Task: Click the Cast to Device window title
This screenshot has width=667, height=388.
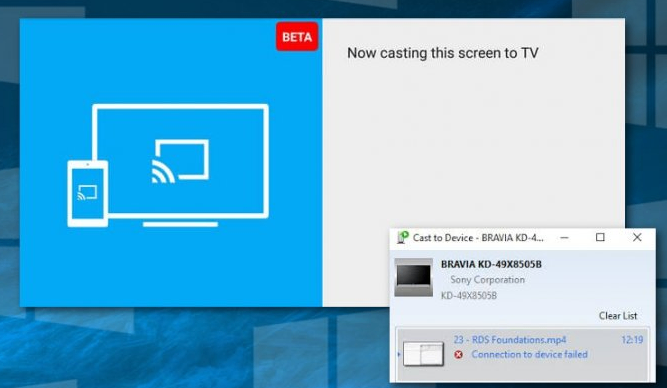Action: coord(478,238)
